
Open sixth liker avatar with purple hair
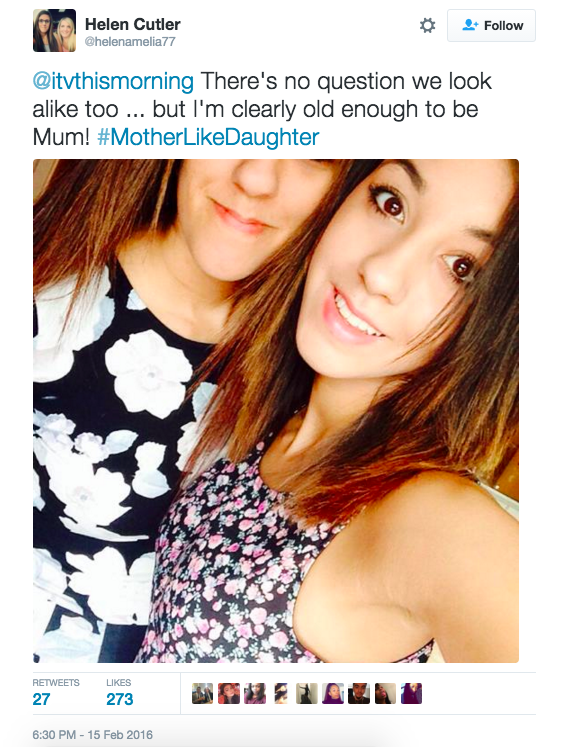point(333,694)
